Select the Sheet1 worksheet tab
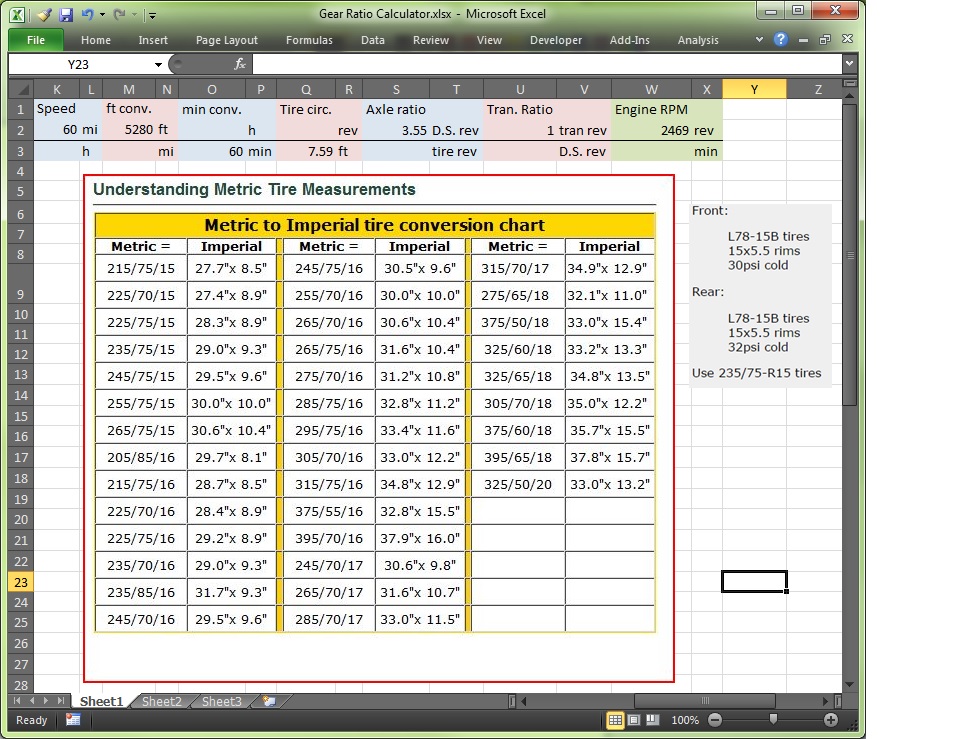The height and width of the screenshot is (739, 960). (x=101, y=701)
